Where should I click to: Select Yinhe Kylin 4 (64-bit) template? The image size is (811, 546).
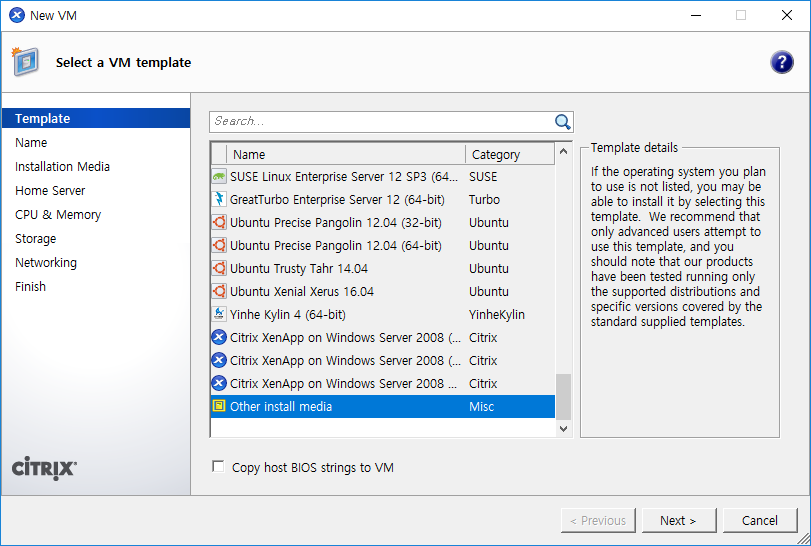click(383, 314)
